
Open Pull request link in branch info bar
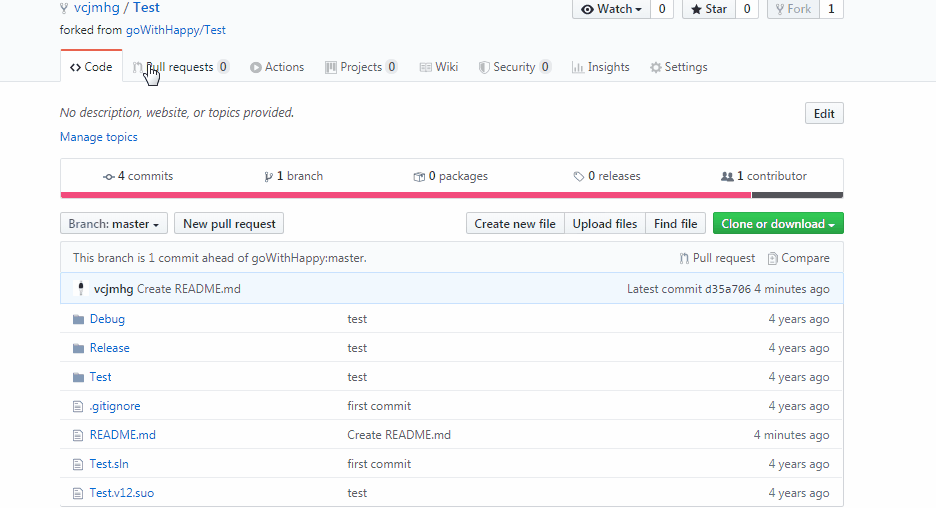[717, 258]
